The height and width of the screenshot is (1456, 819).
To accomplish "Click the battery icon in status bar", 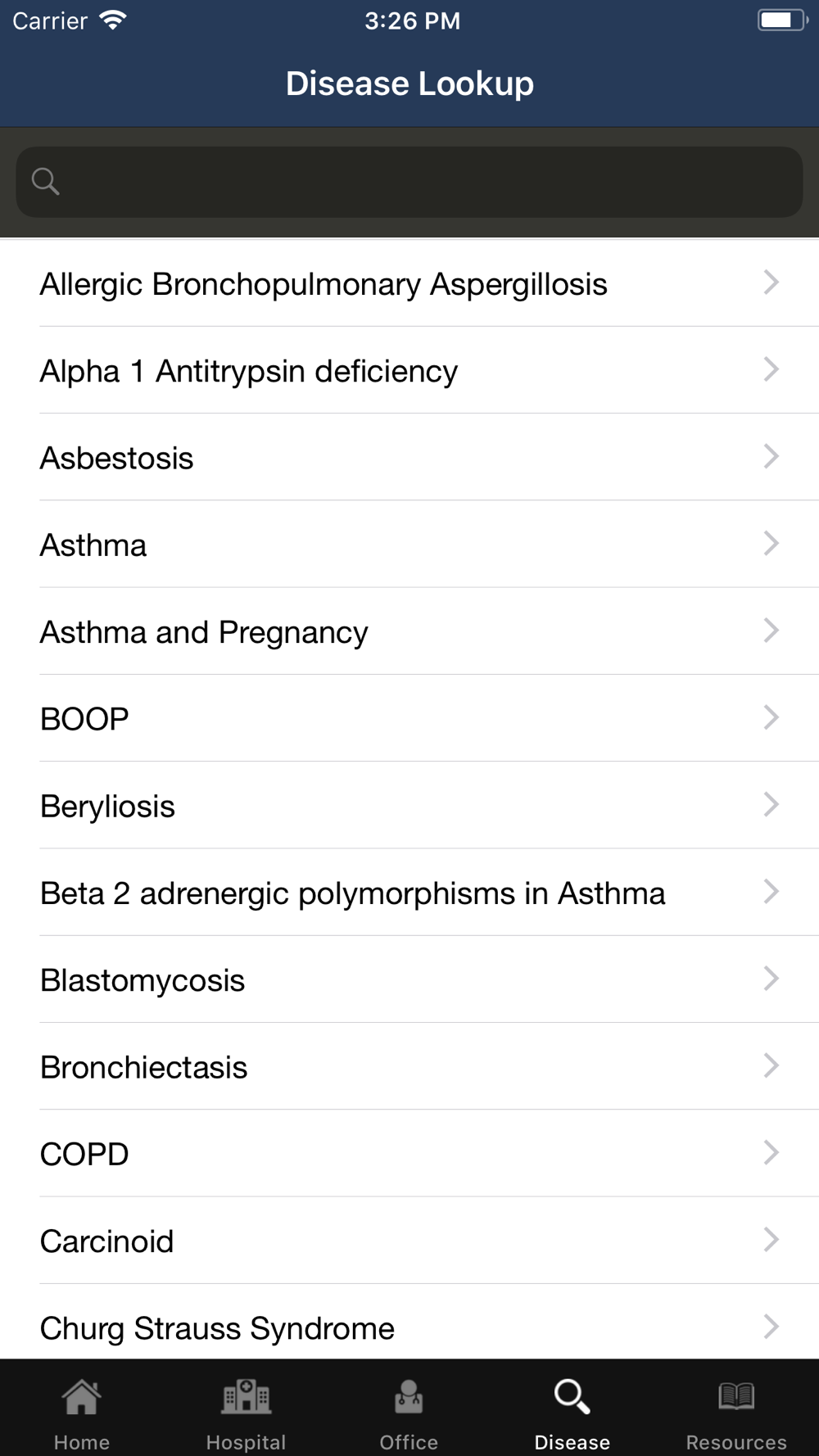I will (x=781, y=20).
